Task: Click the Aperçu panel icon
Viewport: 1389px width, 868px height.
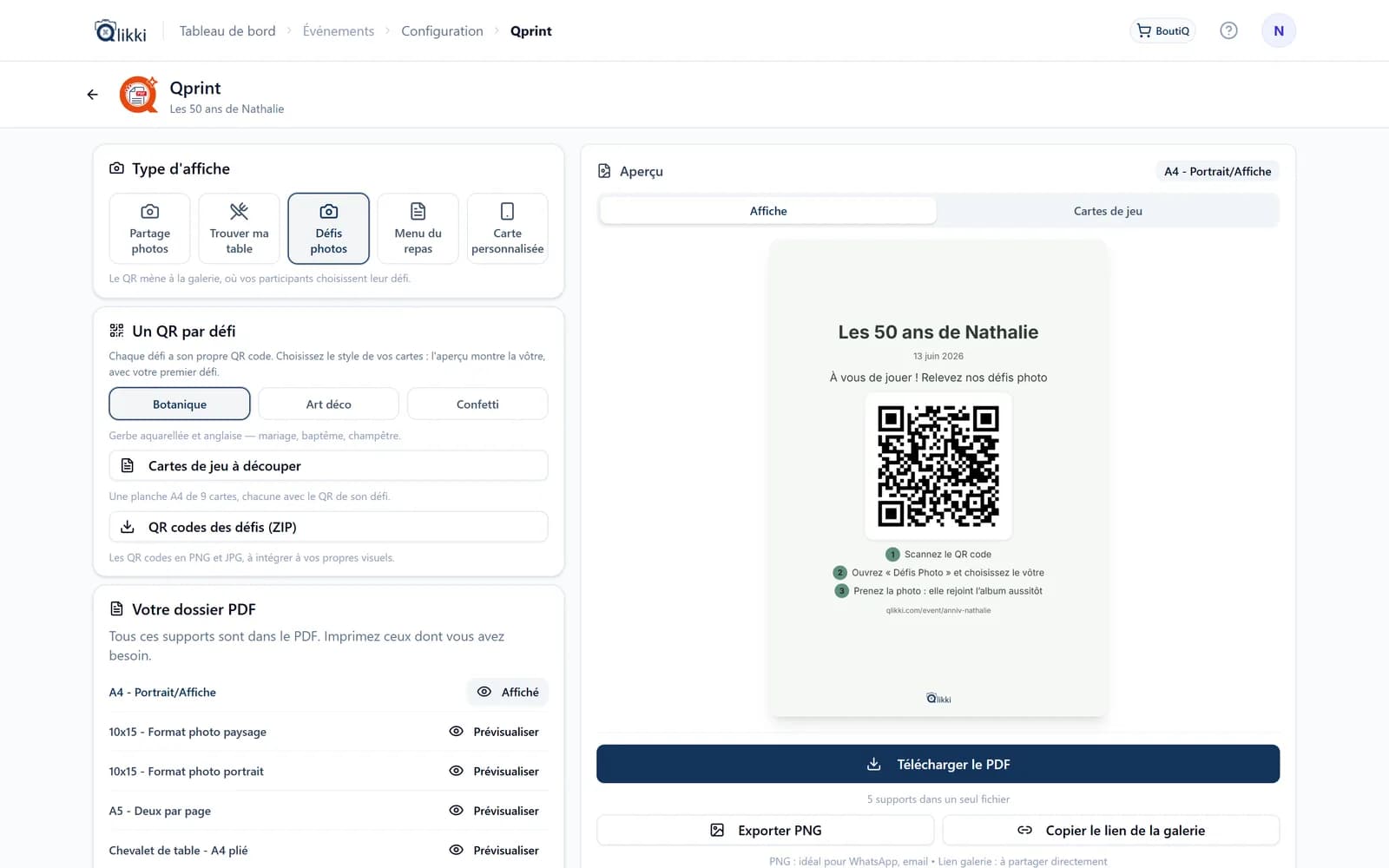Action: click(604, 171)
